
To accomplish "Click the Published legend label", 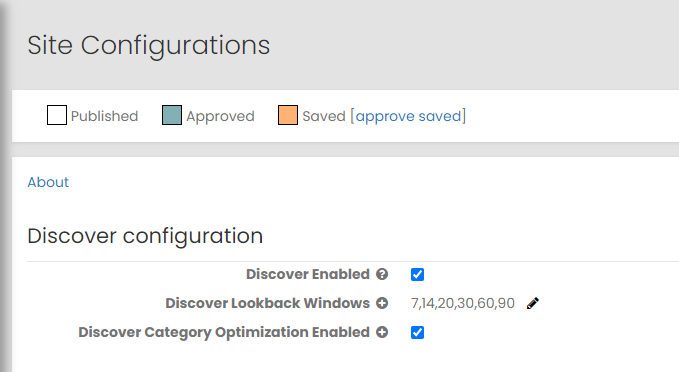I will pos(104,116).
